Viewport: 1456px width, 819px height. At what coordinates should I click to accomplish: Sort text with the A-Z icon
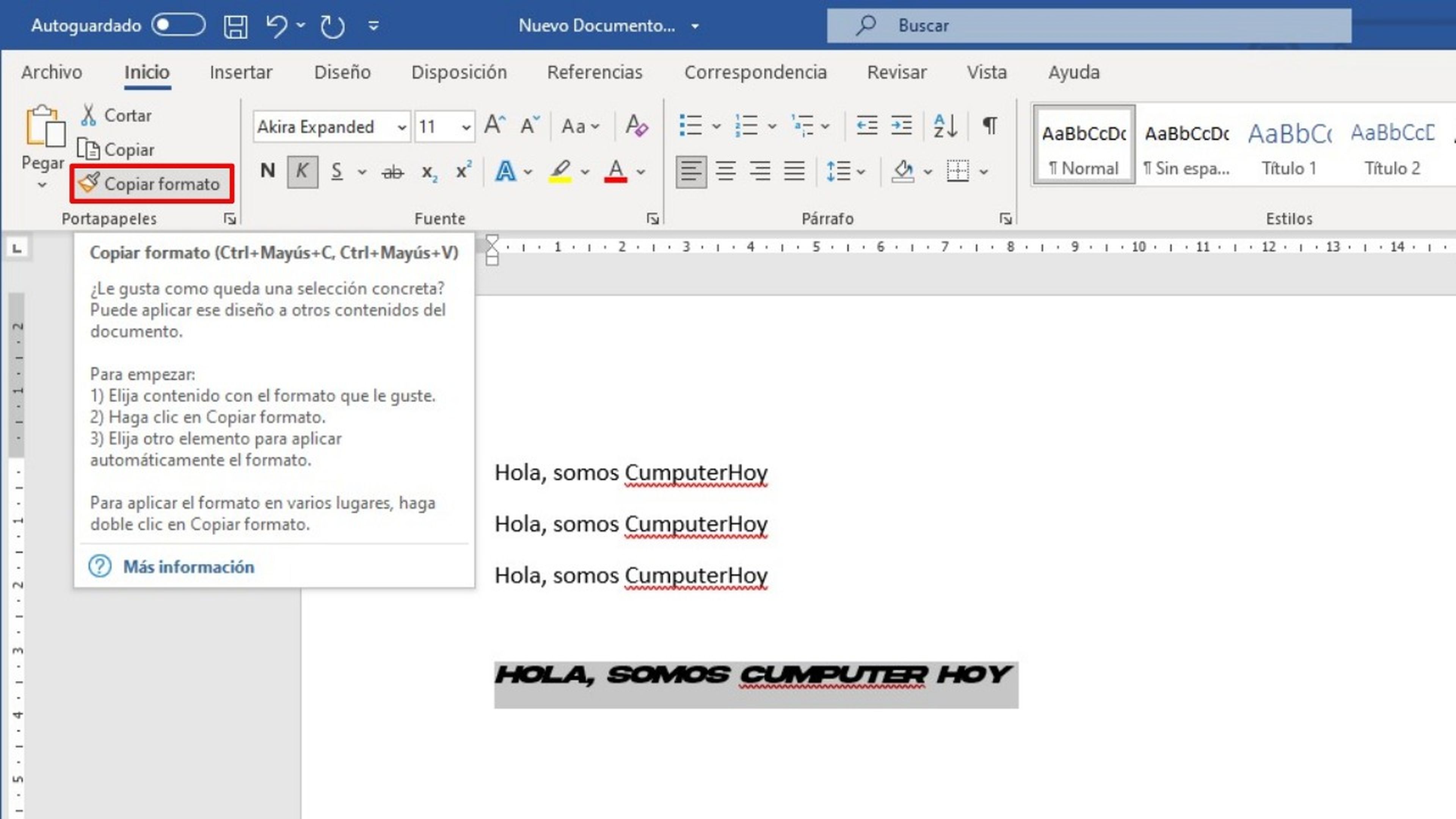pos(945,126)
